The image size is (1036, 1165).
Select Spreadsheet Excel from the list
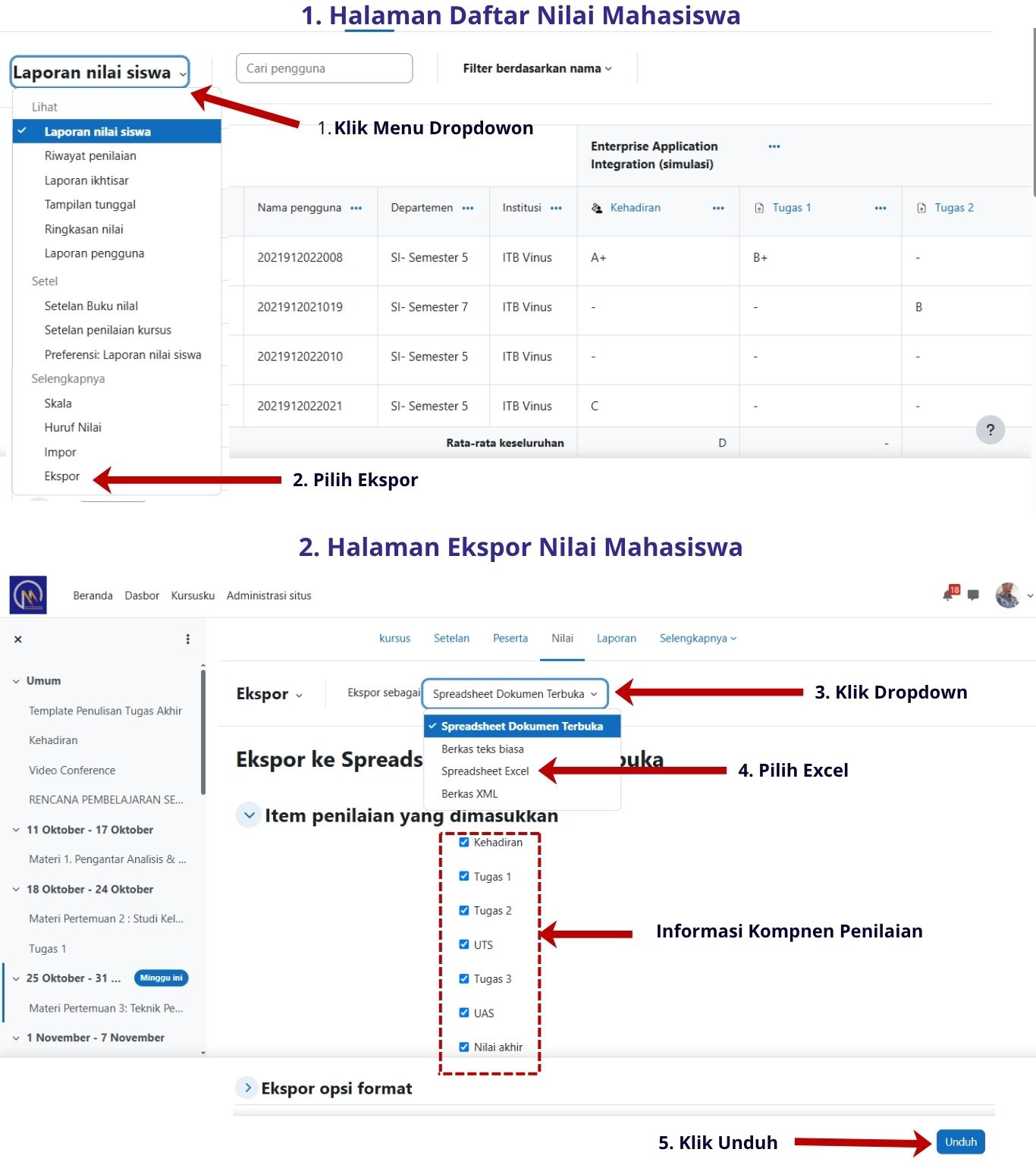click(x=485, y=771)
